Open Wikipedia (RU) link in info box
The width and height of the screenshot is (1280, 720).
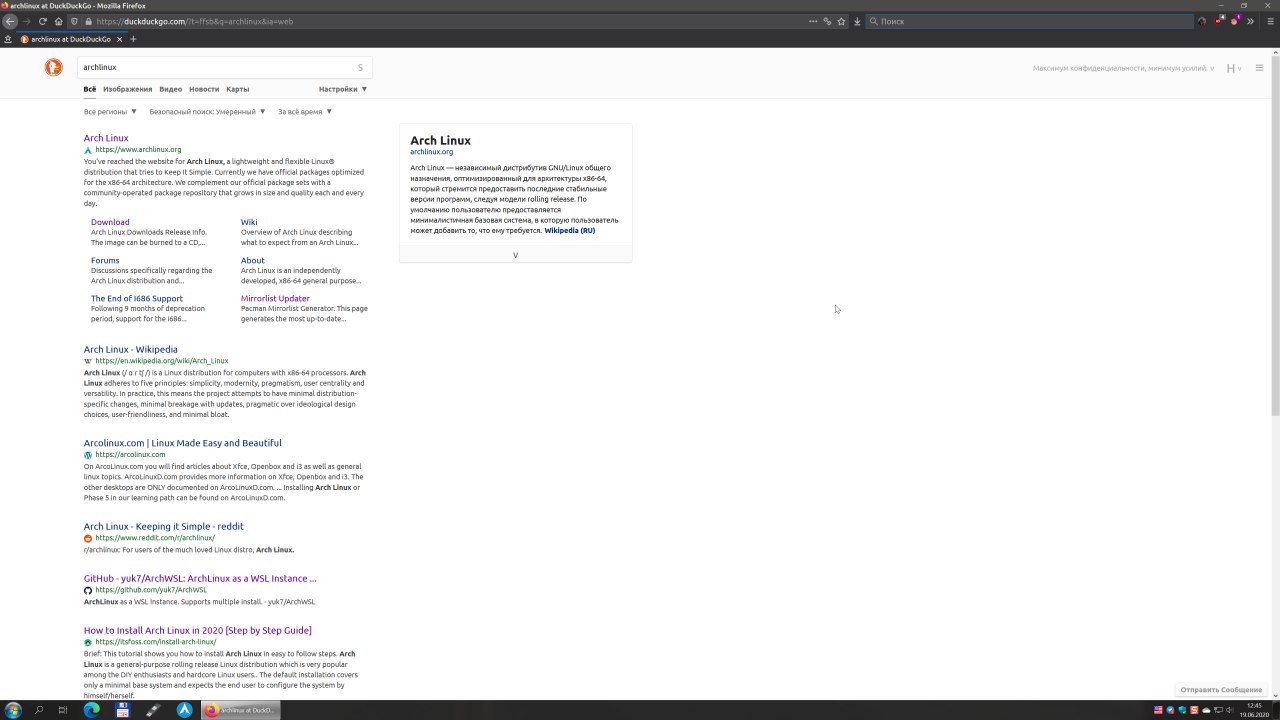click(x=569, y=231)
